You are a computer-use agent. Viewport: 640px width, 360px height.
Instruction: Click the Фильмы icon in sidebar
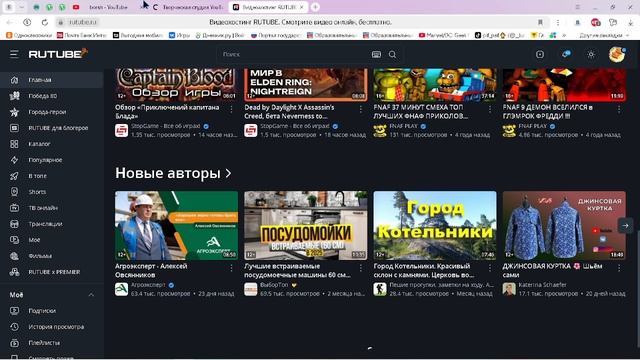click(x=14, y=256)
